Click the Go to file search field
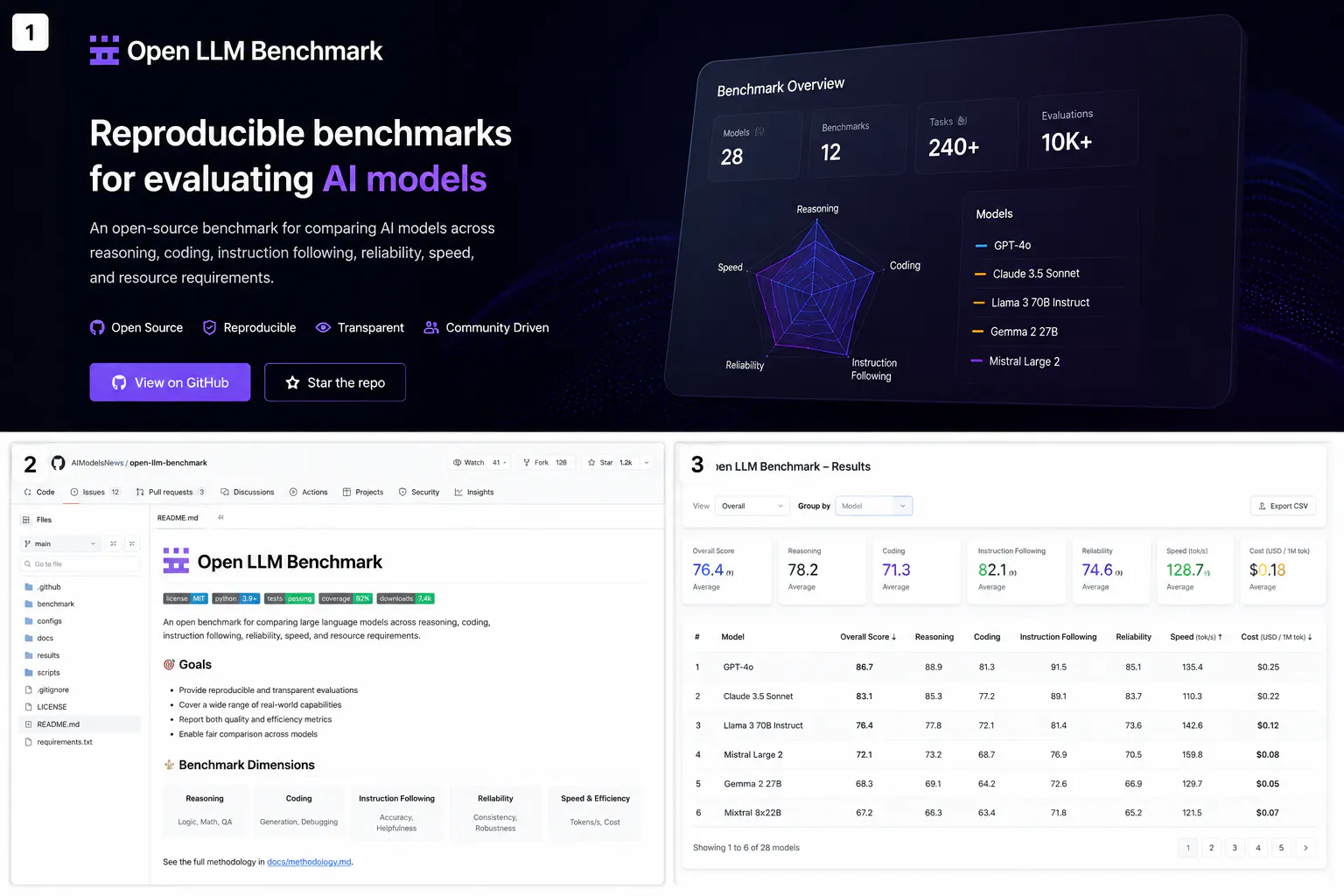 pyautogui.click(x=80, y=564)
